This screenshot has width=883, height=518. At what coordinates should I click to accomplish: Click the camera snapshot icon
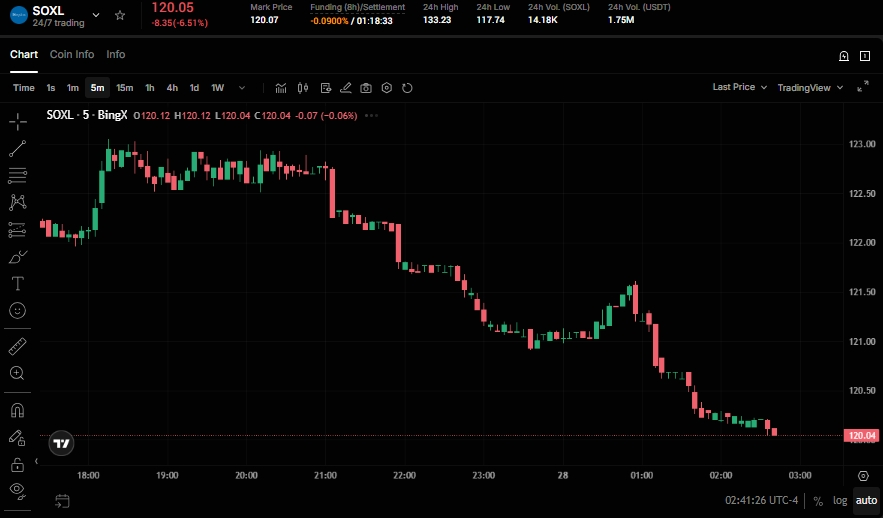[x=366, y=88]
